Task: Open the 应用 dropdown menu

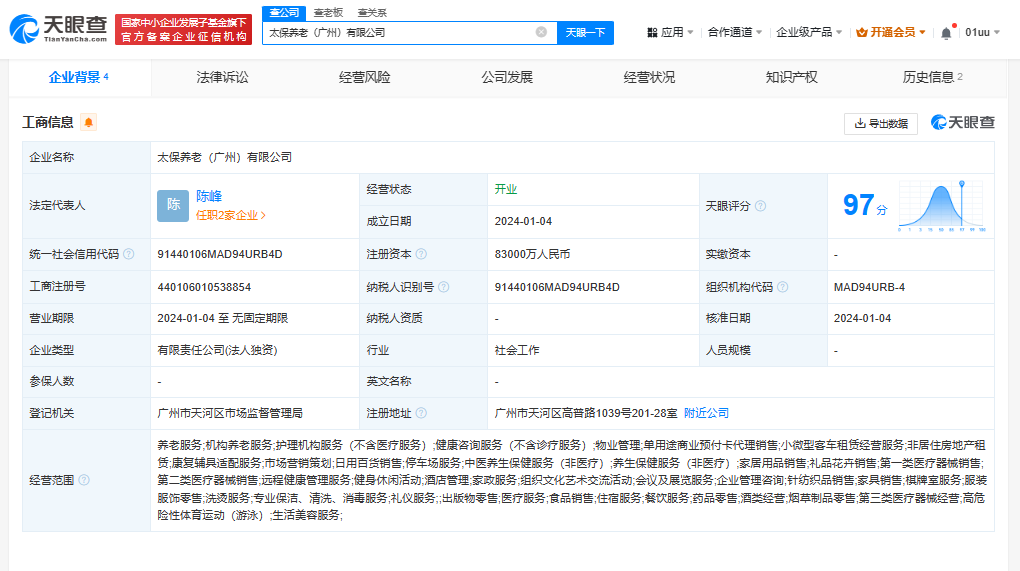Action: point(671,32)
